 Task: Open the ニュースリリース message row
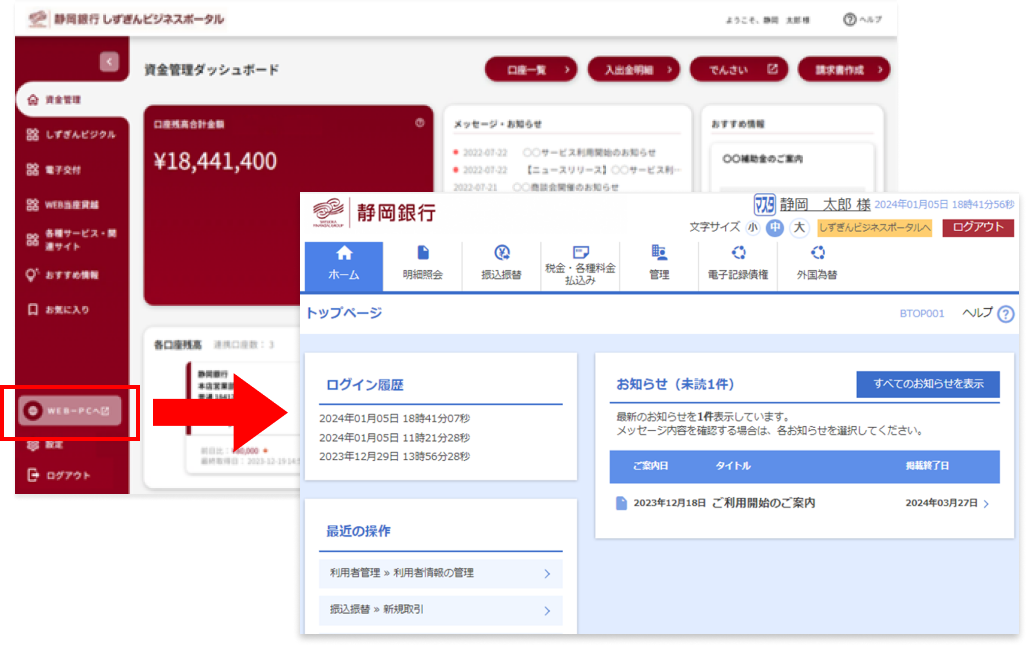(567, 170)
